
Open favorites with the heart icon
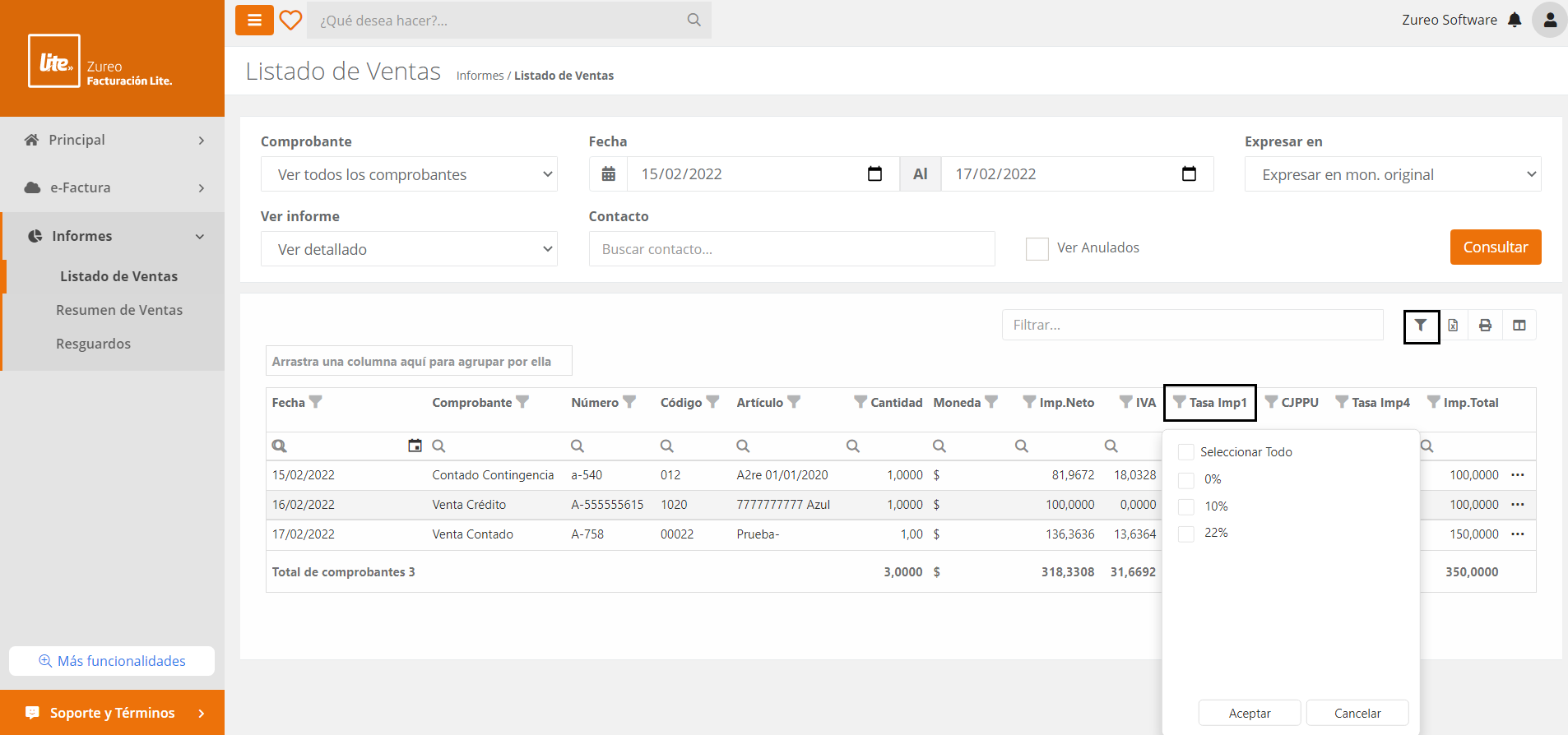point(290,21)
